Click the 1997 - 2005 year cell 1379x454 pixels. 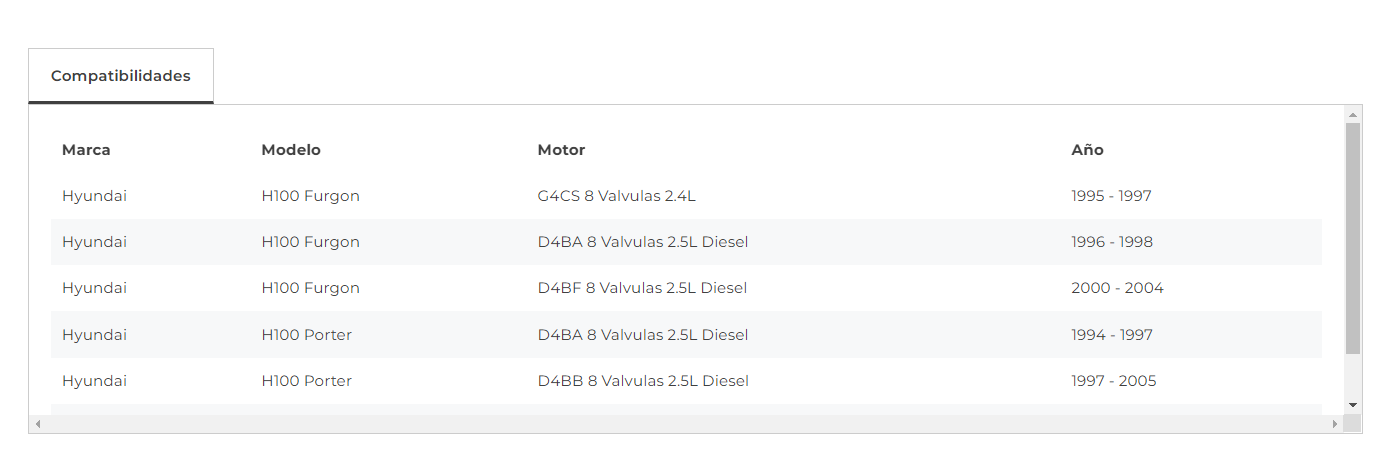coord(1113,381)
